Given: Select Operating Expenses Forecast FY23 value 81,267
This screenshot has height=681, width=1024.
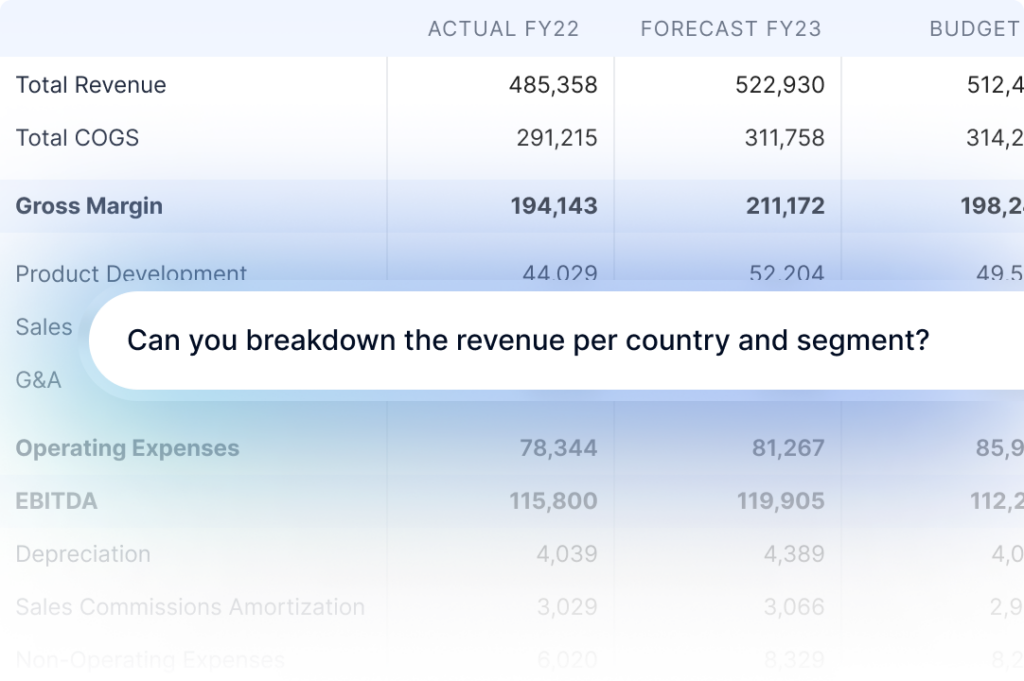Looking at the screenshot, I should point(788,448).
